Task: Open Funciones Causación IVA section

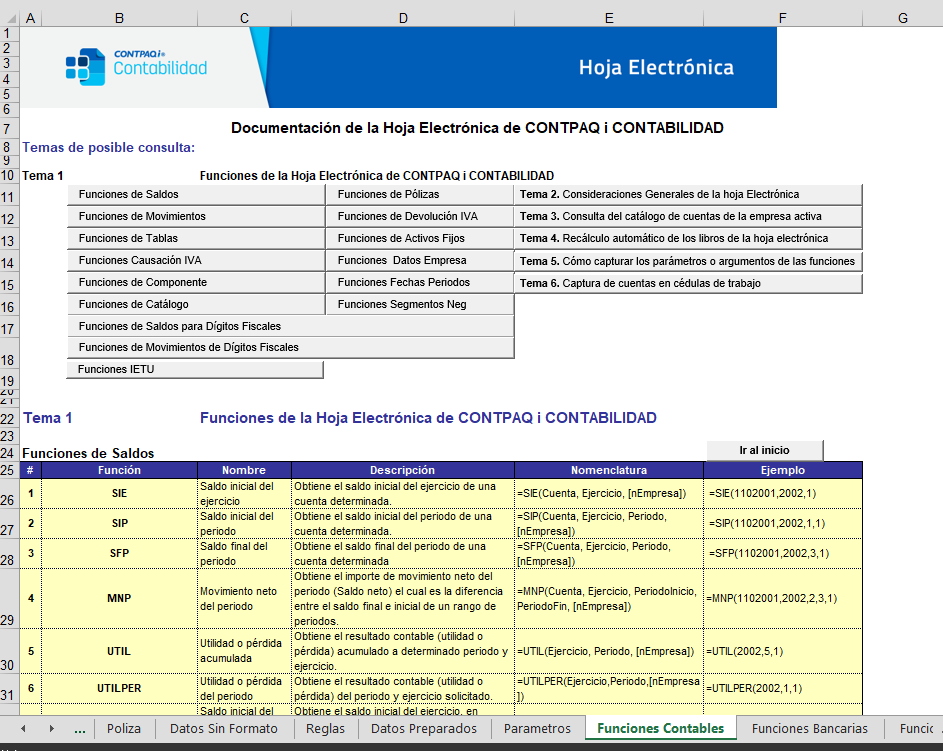Action: pos(196,260)
